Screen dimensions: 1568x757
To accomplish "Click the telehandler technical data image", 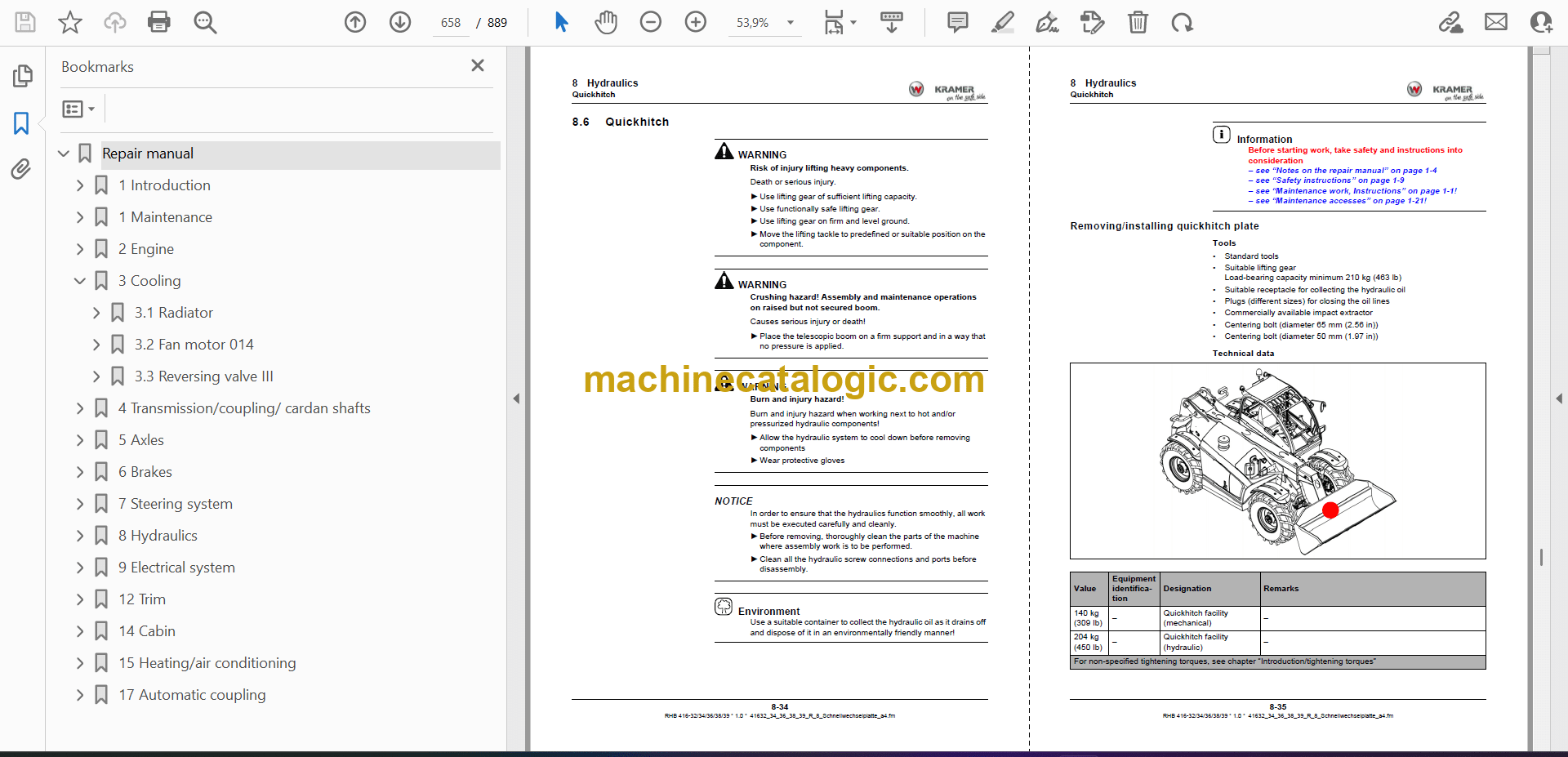I will [1277, 461].
